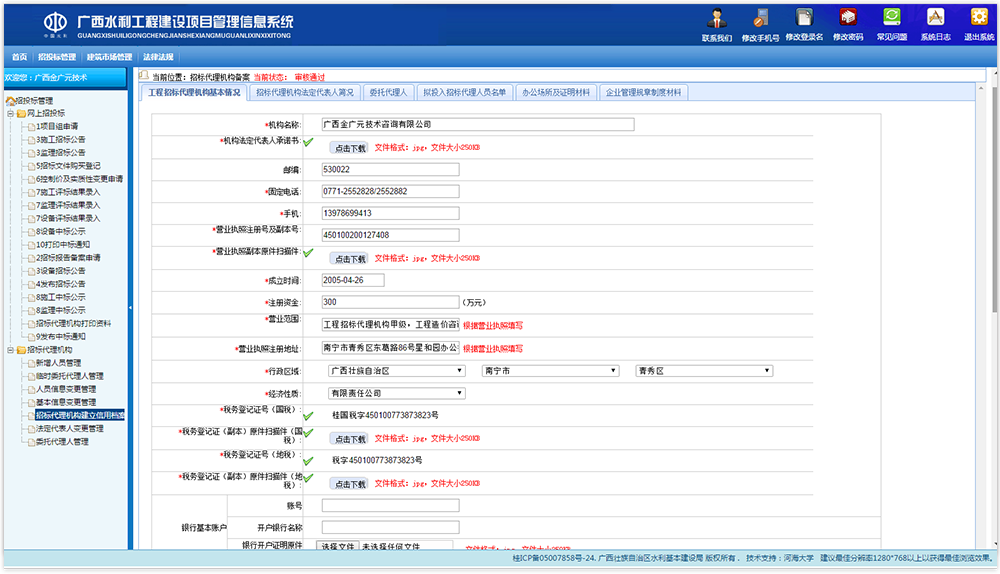Click the empty 账号 bank account field
The image size is (1000, 574).
click(390, 506)
